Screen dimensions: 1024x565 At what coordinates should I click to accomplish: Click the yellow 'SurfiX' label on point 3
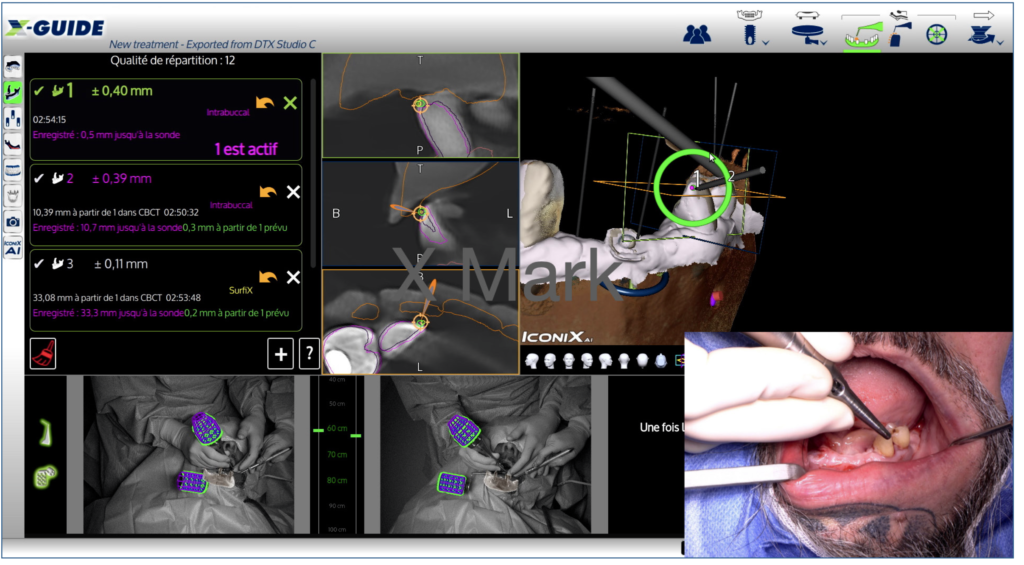(x=240, y=290)
